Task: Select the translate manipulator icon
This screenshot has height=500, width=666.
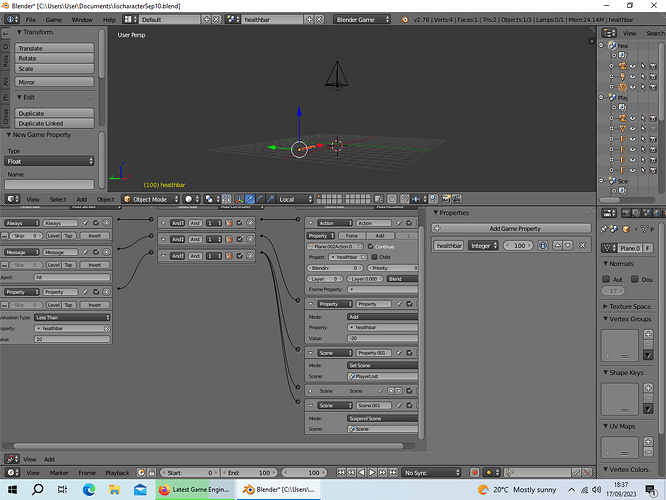Action: (250, 199)
